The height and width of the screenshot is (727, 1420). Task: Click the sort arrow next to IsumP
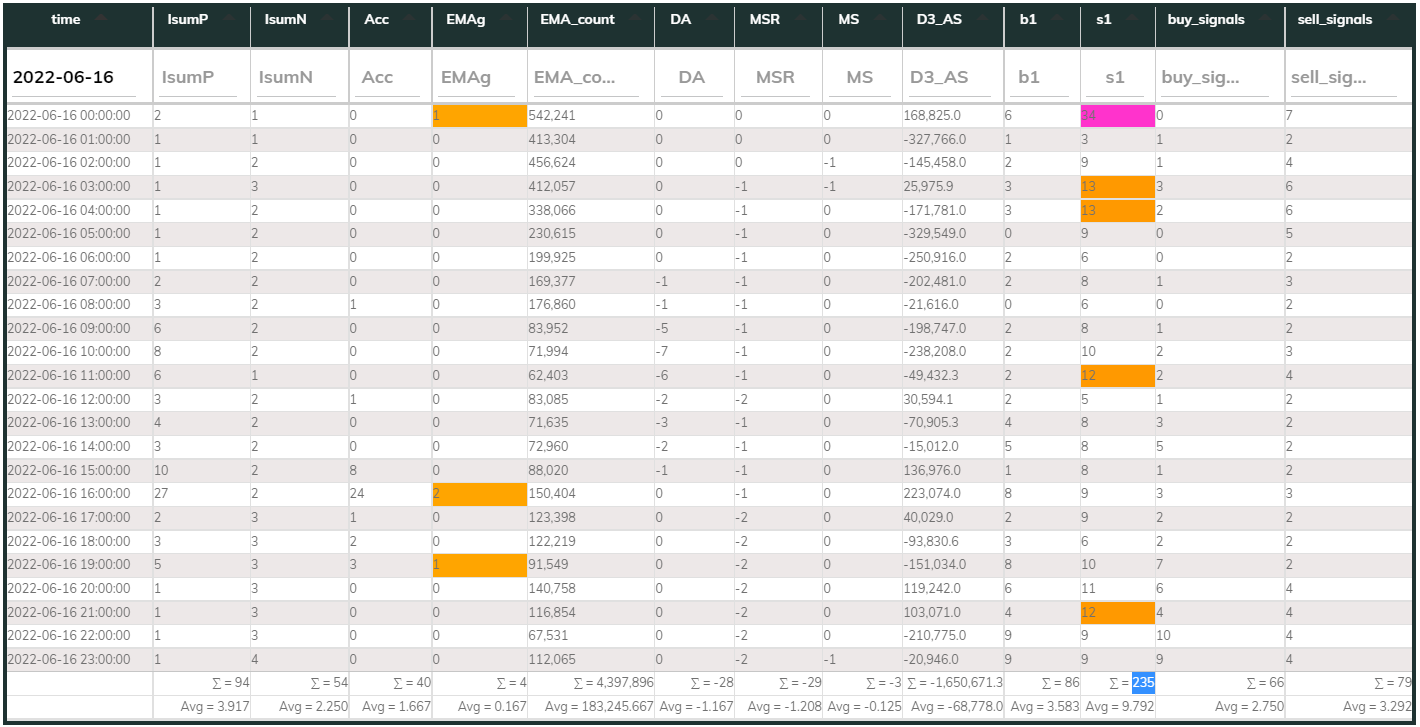coord(229,17)
